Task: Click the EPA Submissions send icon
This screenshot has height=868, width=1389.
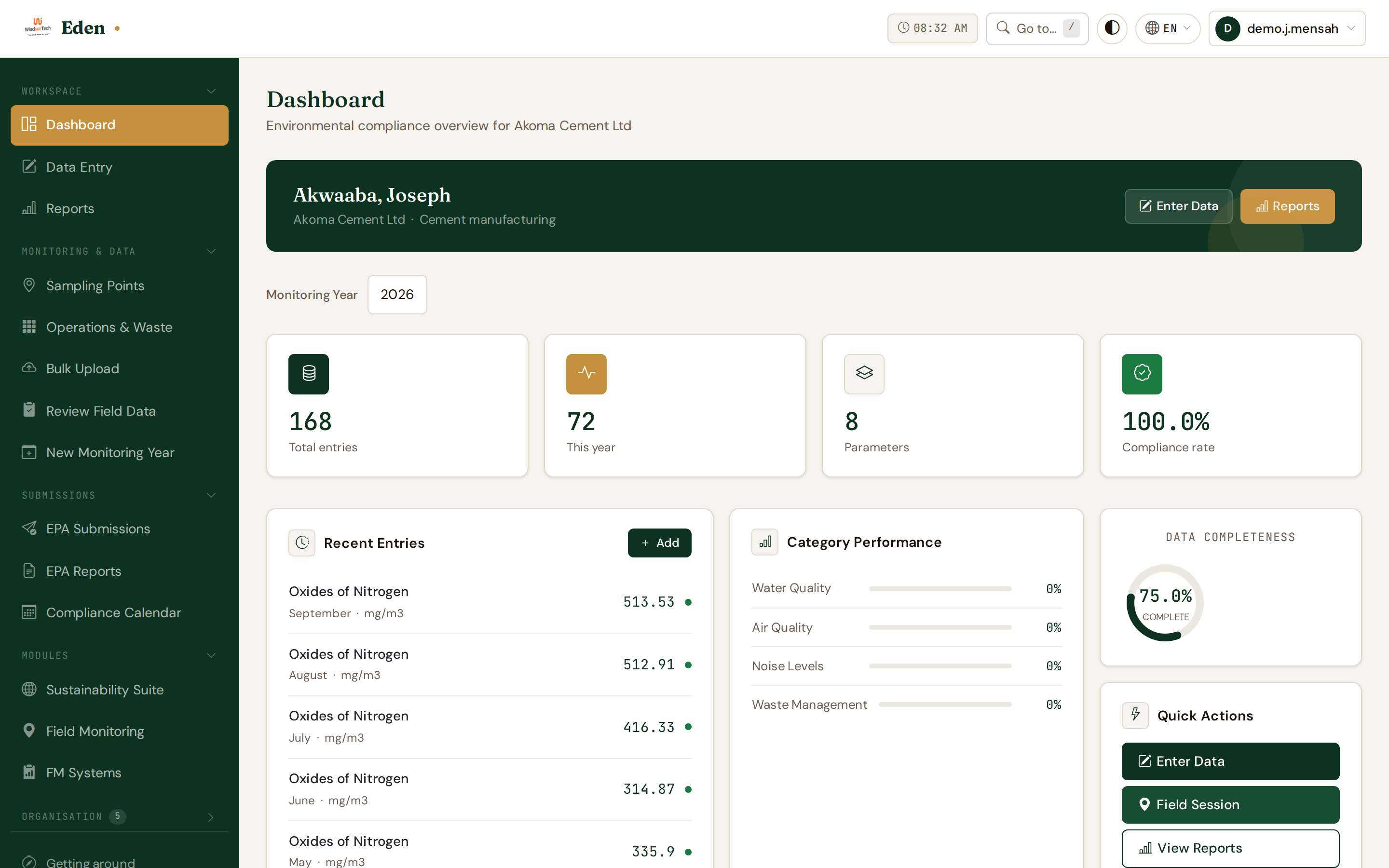Action: coord(29,528)
